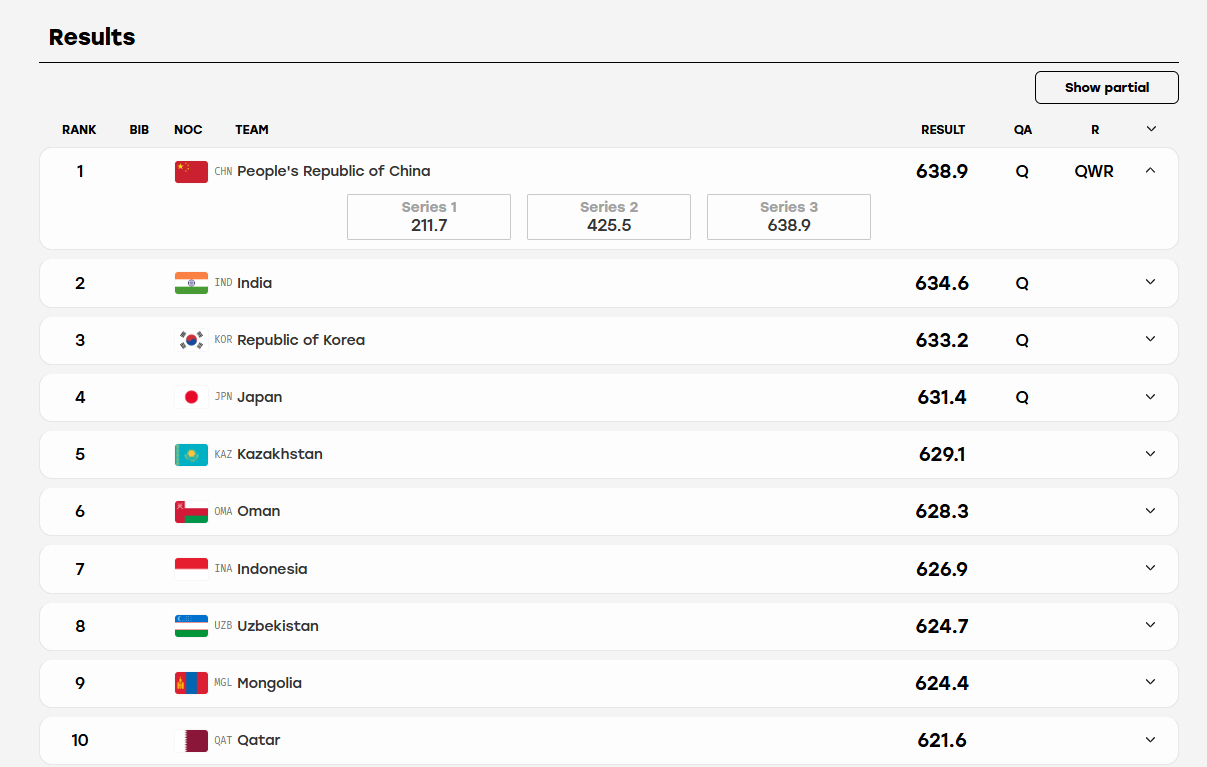Click the Uzbekistan flag icon
1207x767 pixels.
(x=191, y=626)
